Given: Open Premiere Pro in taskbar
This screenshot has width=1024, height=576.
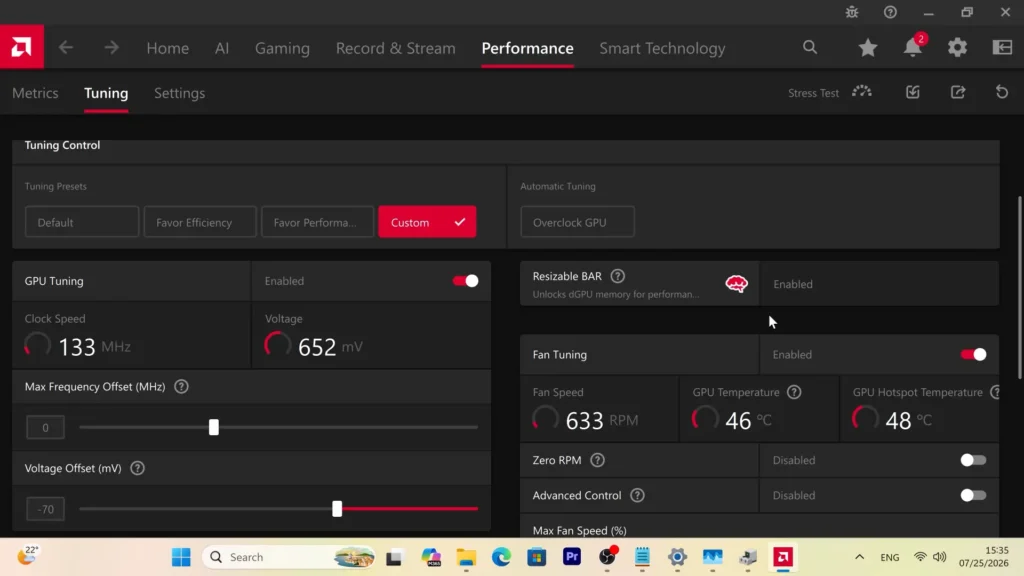Looking at the screenshot, I should pyautogui.click(x=572, y=557).
